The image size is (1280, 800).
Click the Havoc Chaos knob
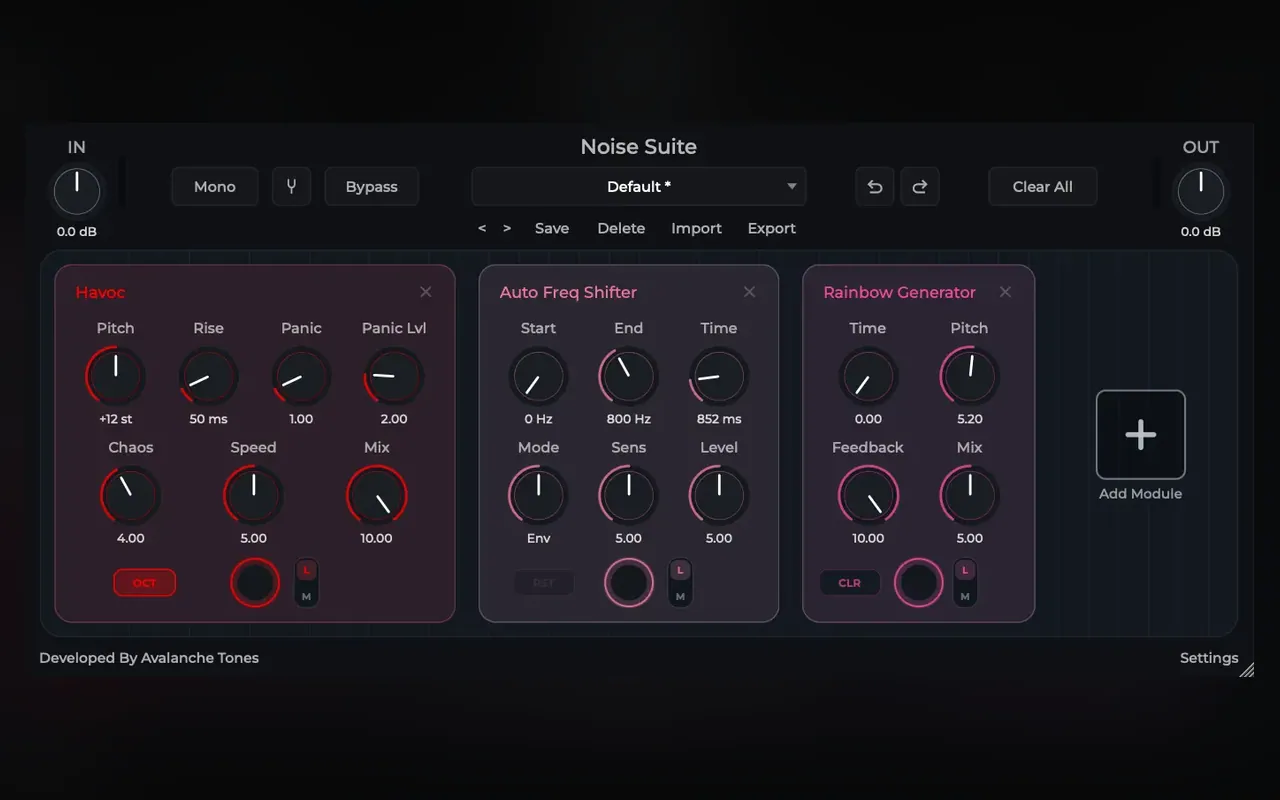[x=130, y=495]
